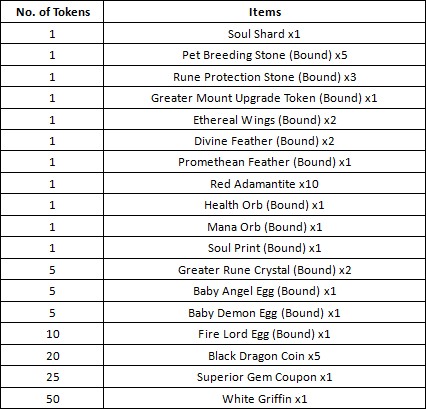Click the Ethereal Wings (Bound) x2 cell
Viewport: 426px width, 409px height.
pos(265,119)
